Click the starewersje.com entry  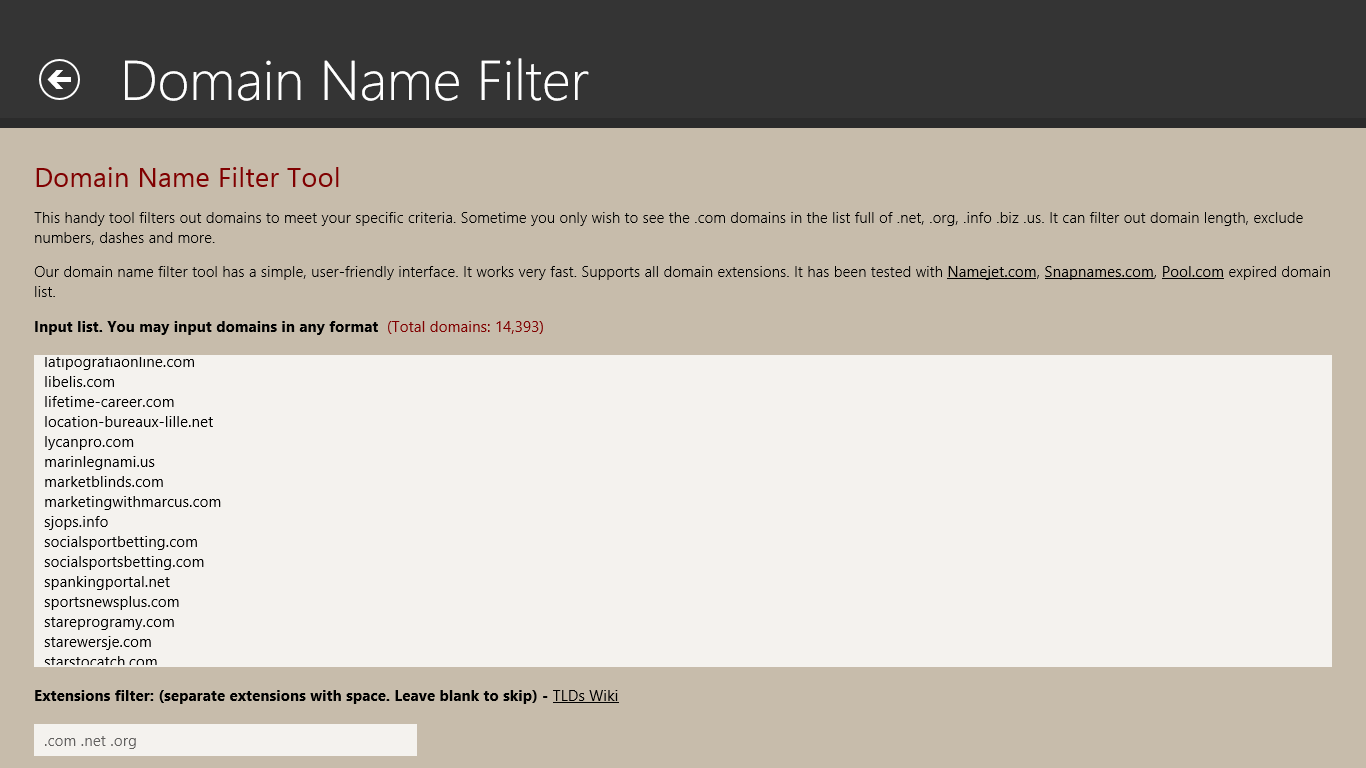point(98,642)
